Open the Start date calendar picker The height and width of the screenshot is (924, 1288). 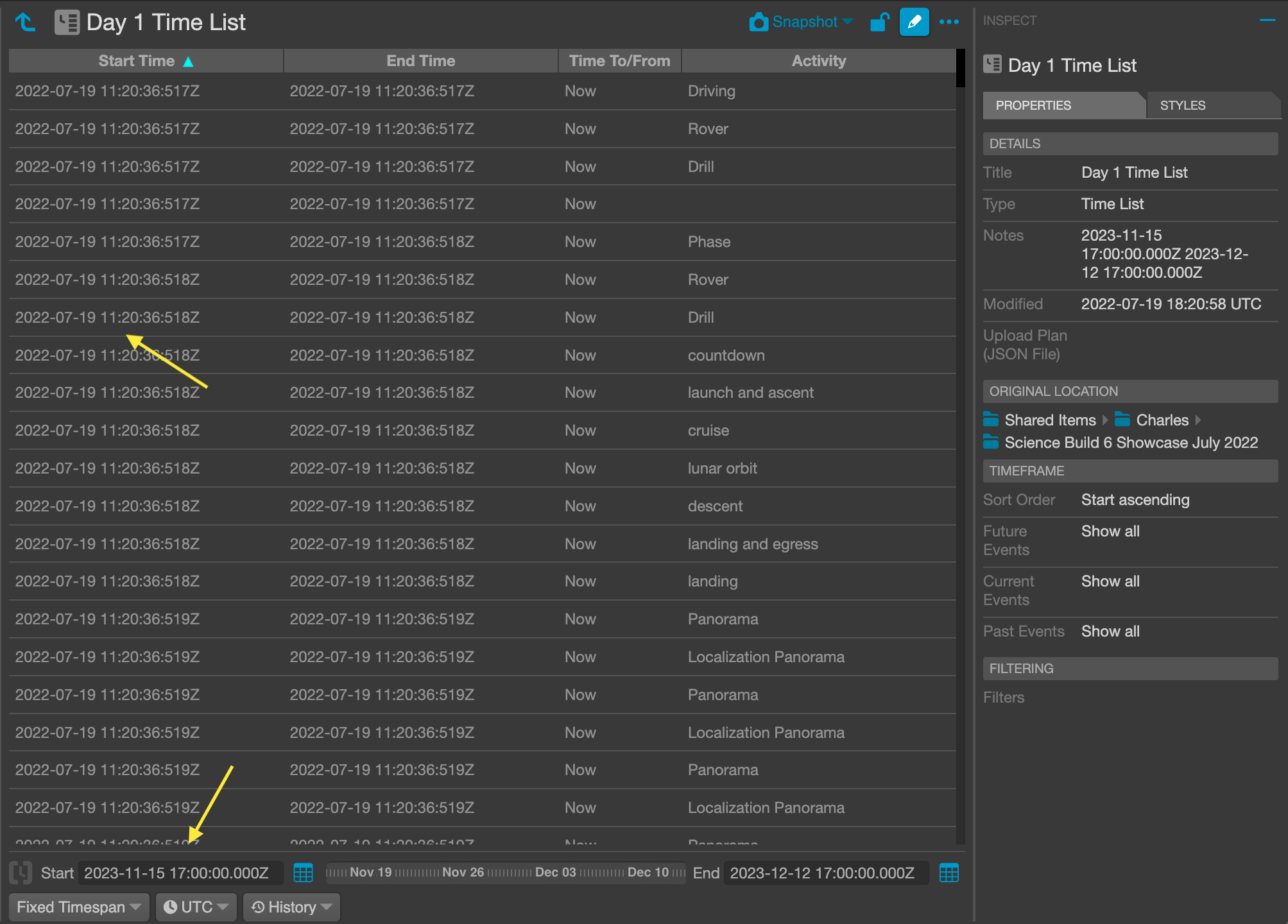pyautogui.click(x=303, y=873)
